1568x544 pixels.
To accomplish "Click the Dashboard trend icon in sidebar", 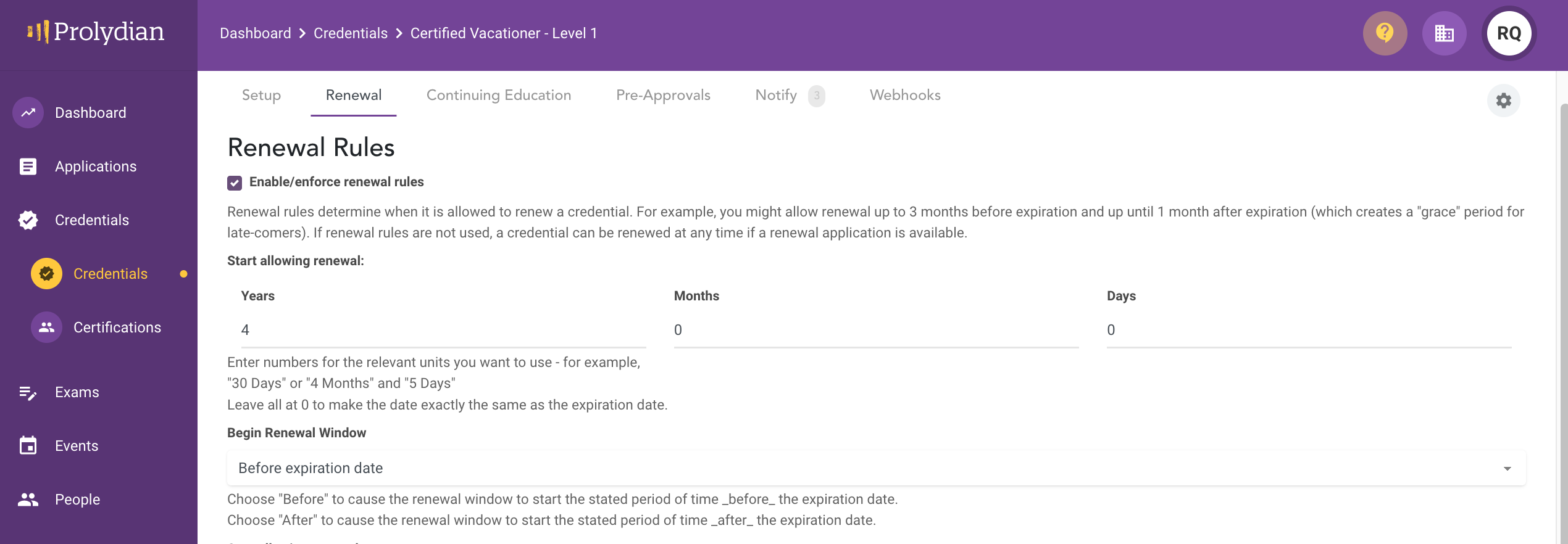I will tap(28, 113).
